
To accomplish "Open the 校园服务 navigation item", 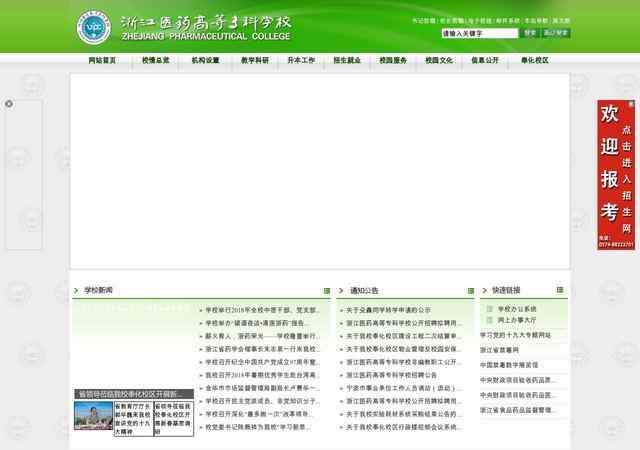I will pos(393,60).
